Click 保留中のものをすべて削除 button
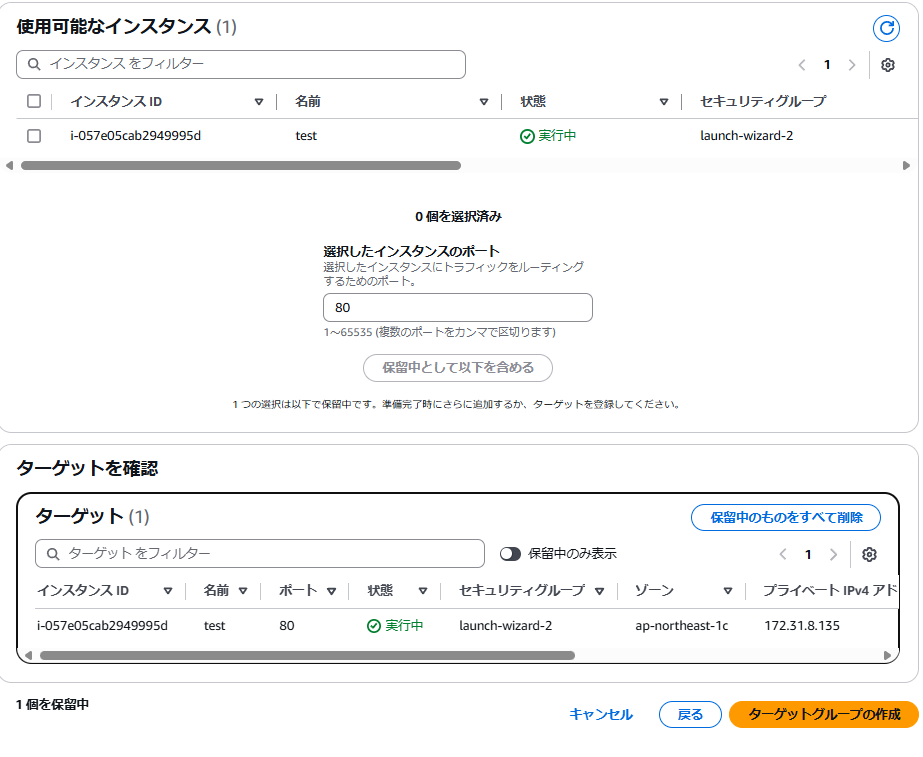The image size is (923, 757). (786, 517)
